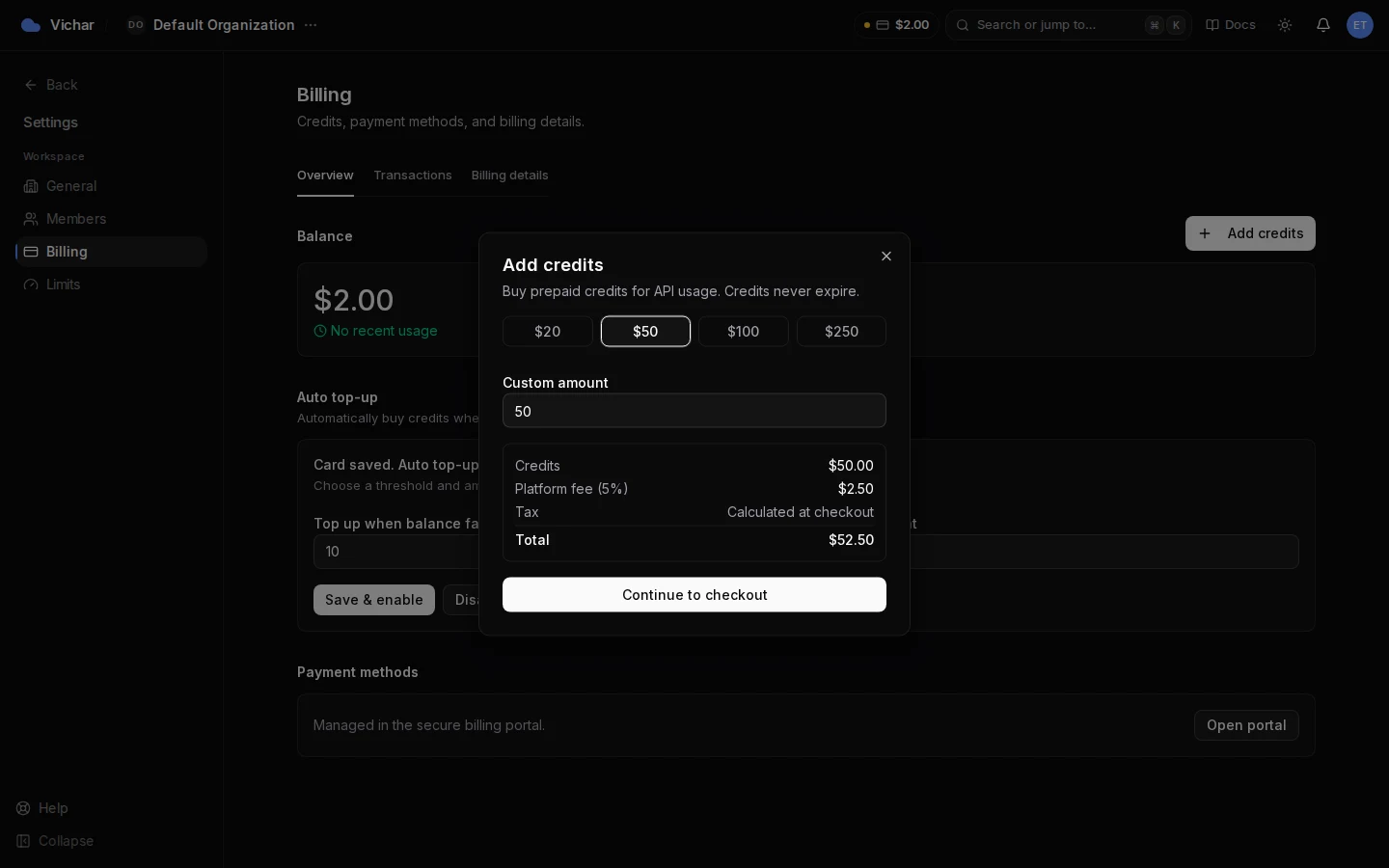Choose the $20 credit preset
Screen dimensions: 1389x868
548,332
